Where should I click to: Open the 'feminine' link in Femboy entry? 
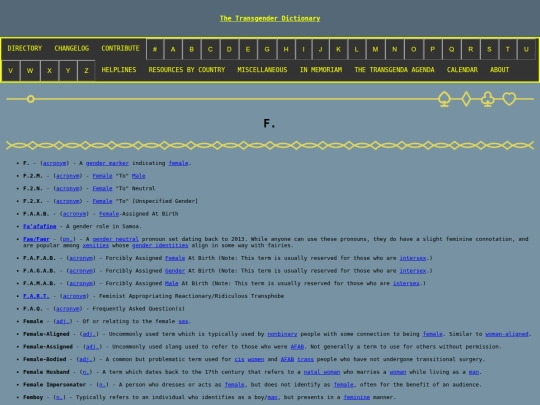coord(356,397)
